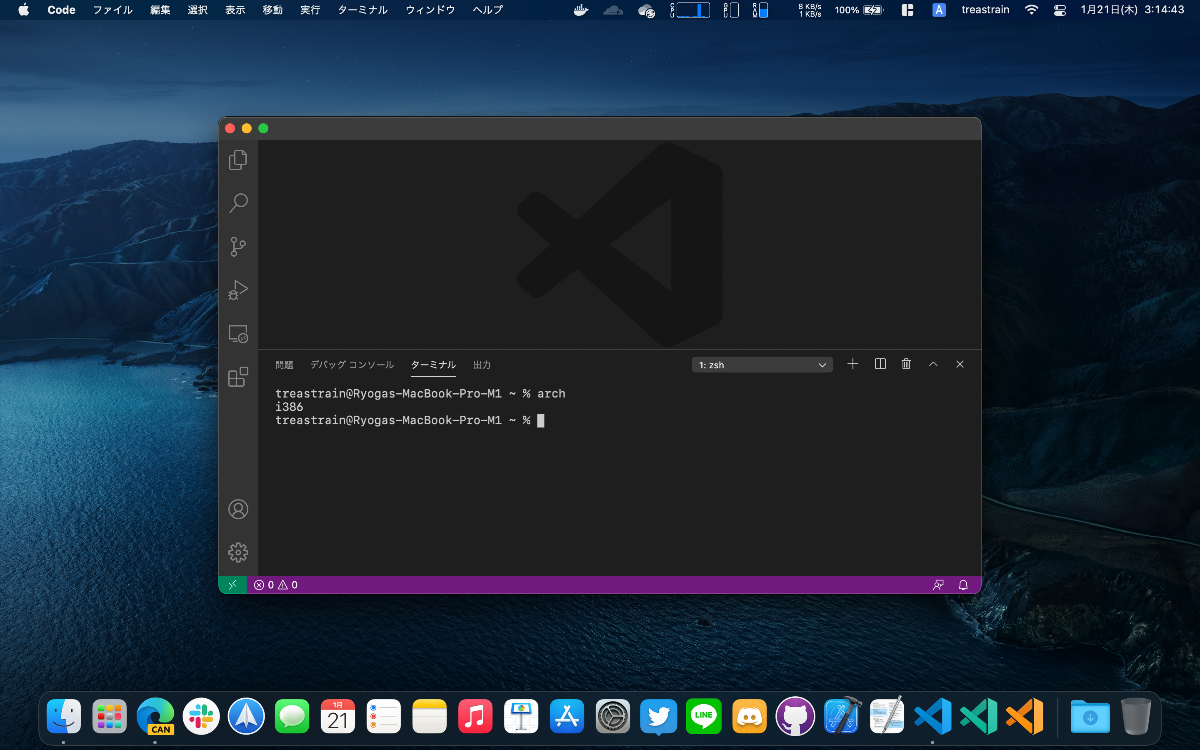Open Music app from the dock
The image size is (1200, 750).
click(475, 715)
